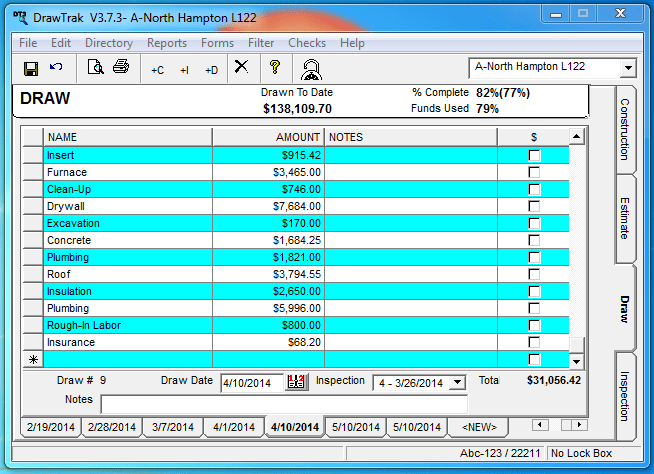This screenshot has height=474, width=654.
Task: Click the DrawTrak app icon in title bar
Action: coord(20,18)
